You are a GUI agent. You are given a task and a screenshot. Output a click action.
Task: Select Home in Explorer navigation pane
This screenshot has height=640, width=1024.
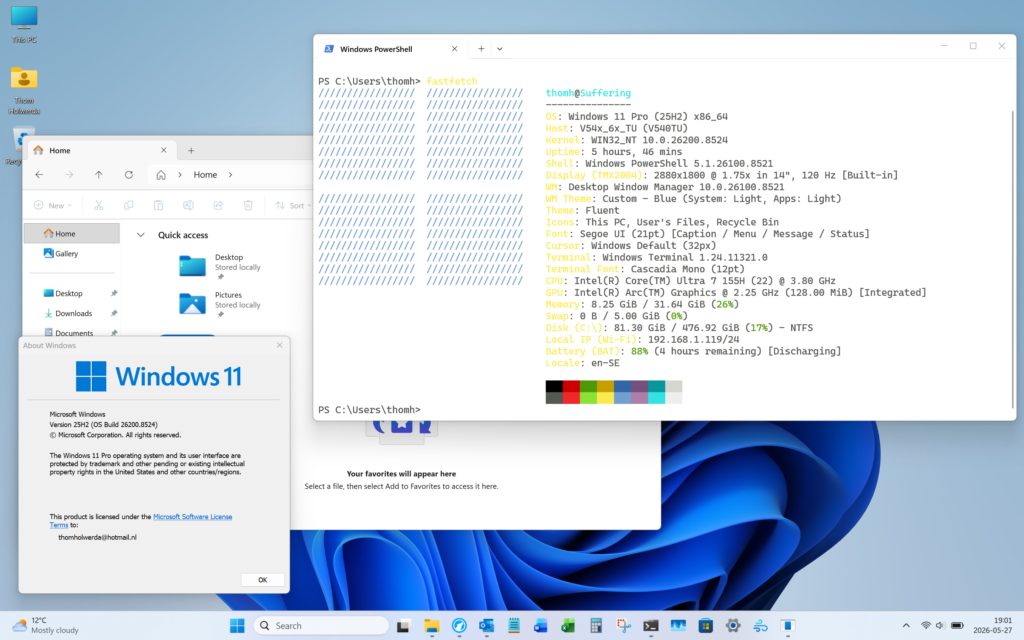(x=72, y=233)
